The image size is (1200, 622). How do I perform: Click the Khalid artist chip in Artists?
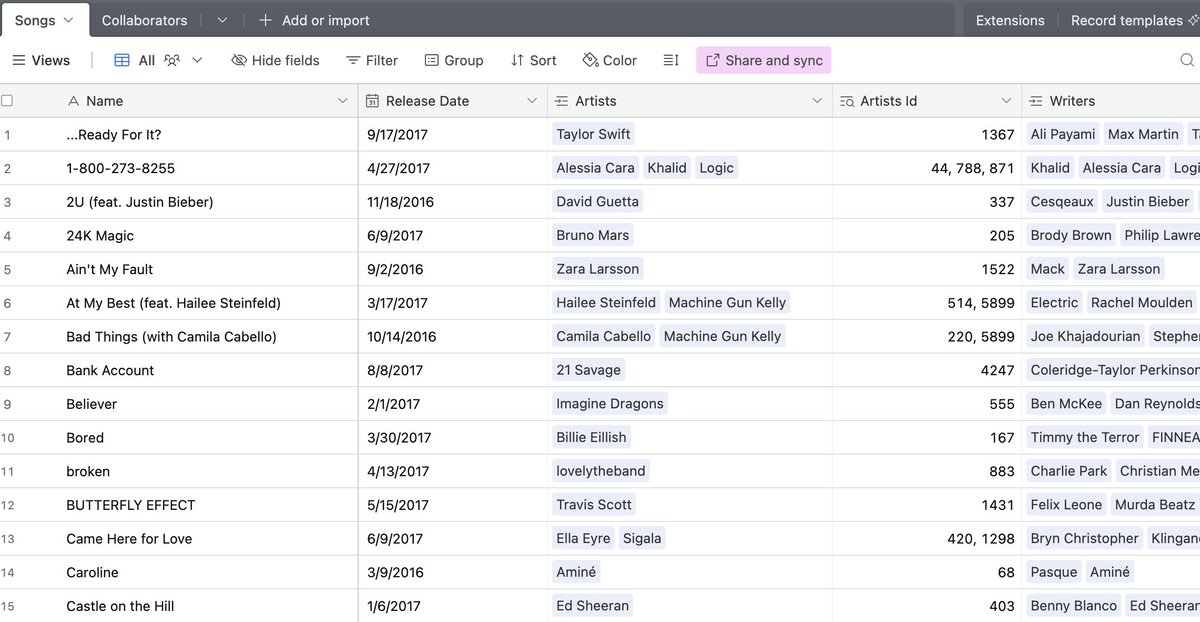[667, 168]
